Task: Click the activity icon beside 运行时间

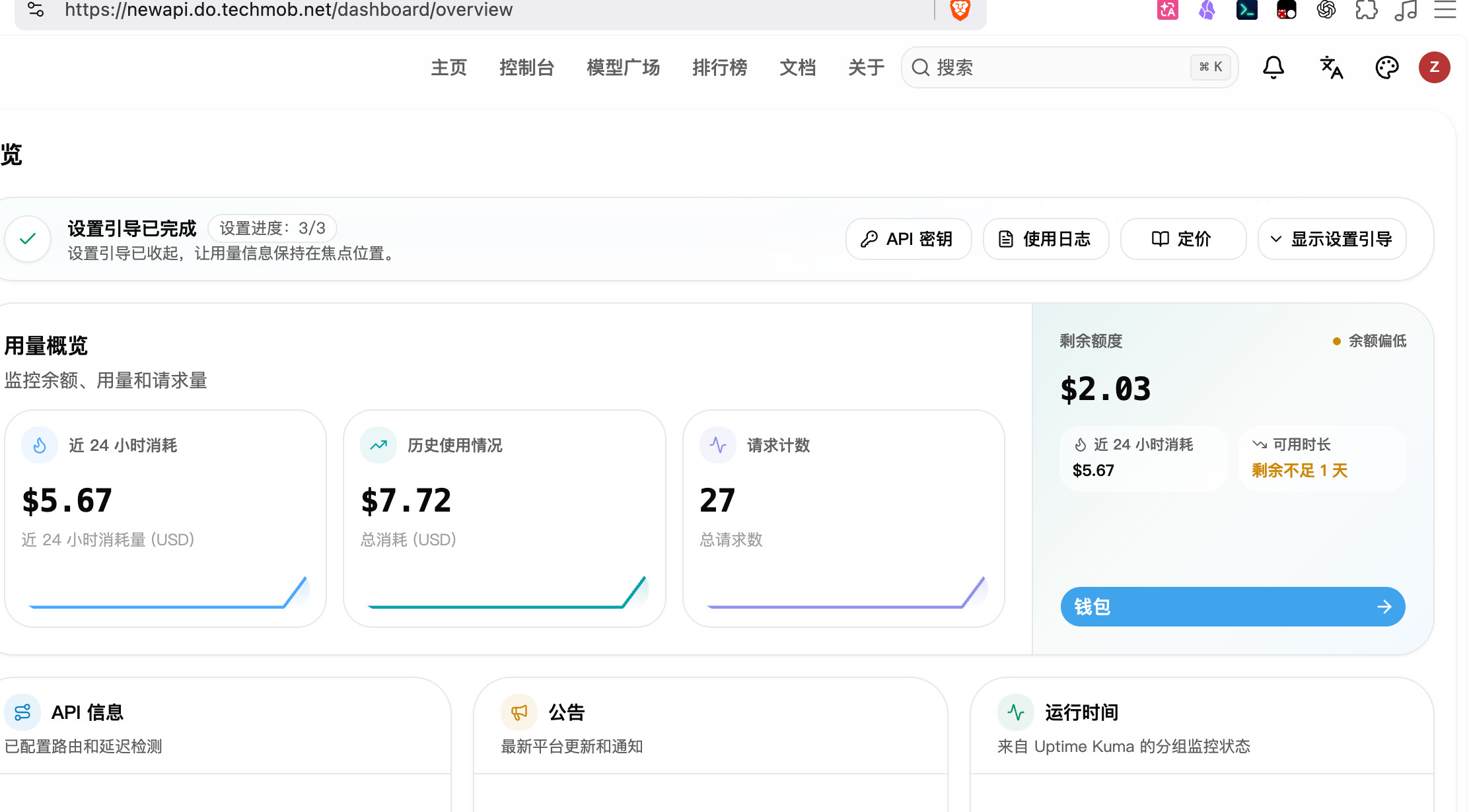Action: [x=1016, y=712]
